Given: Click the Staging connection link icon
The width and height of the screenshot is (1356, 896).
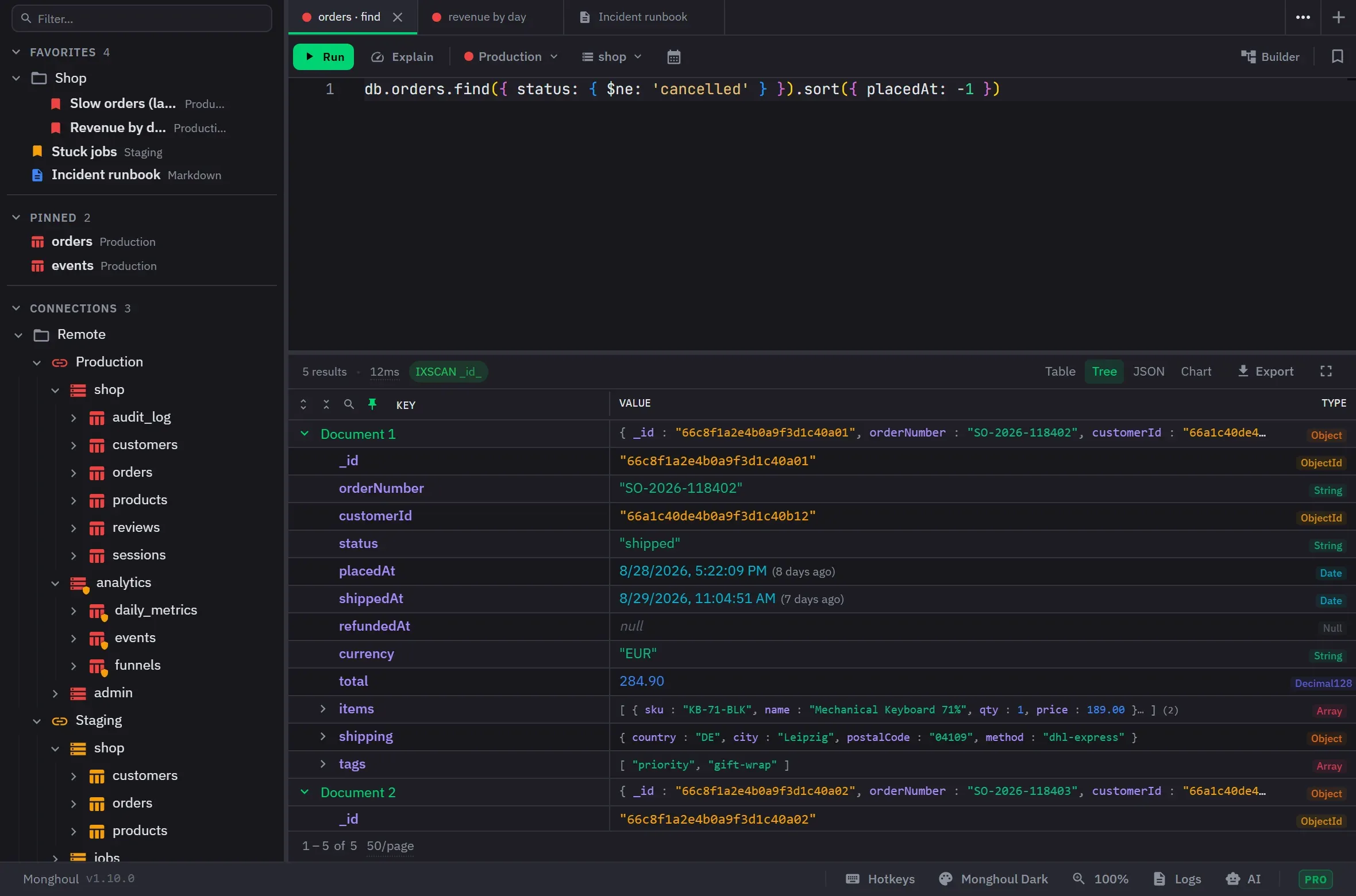Looking at the screenshot, I should pyautogui.click(x=60, y=721).
